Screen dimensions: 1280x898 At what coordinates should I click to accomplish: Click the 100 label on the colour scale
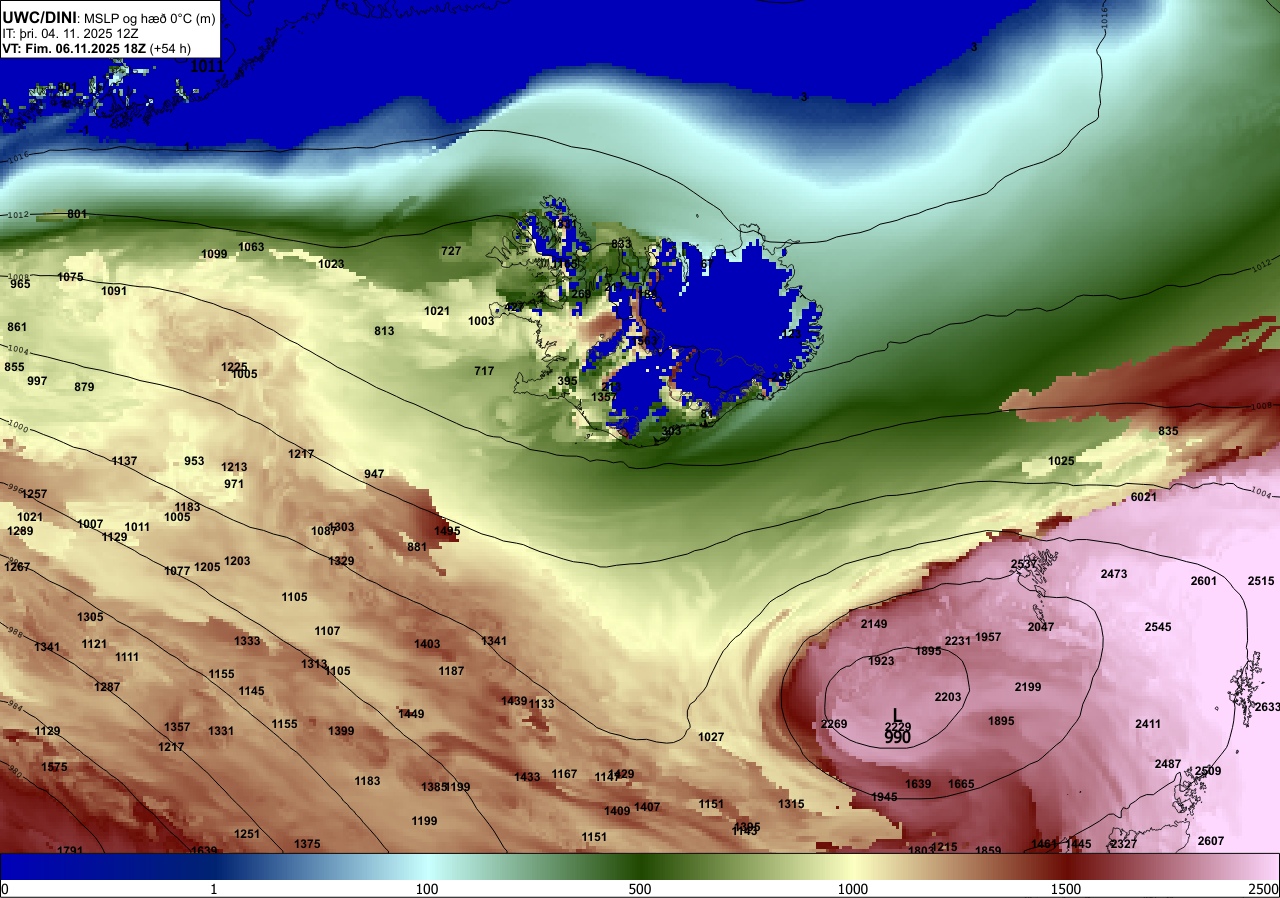[x=427, y=889]
